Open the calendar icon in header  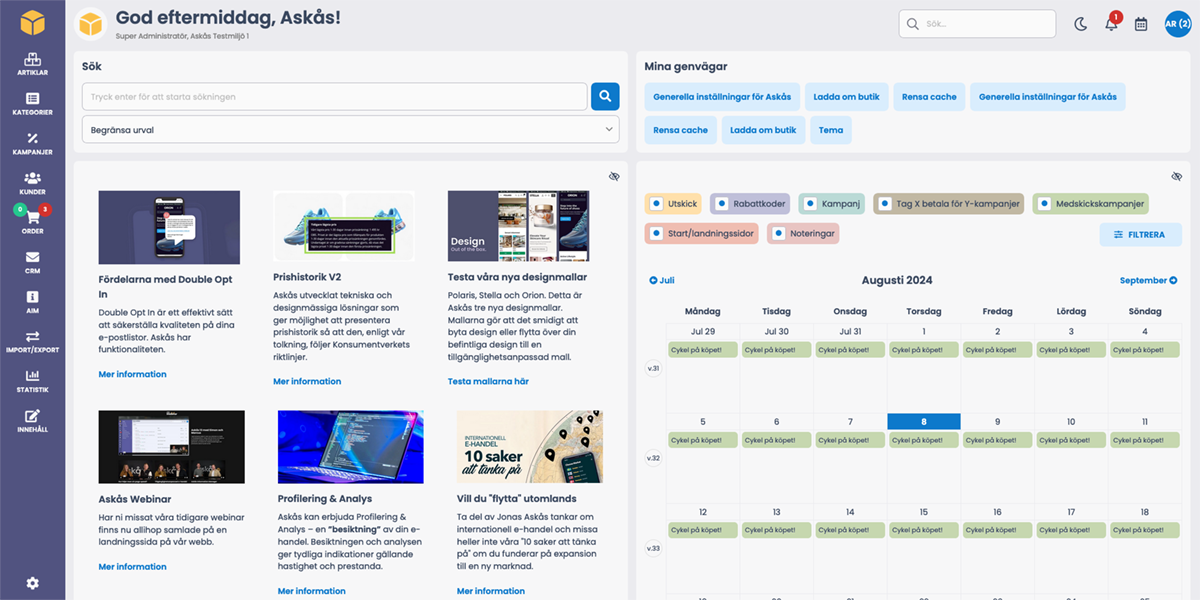click(1141, 24)
